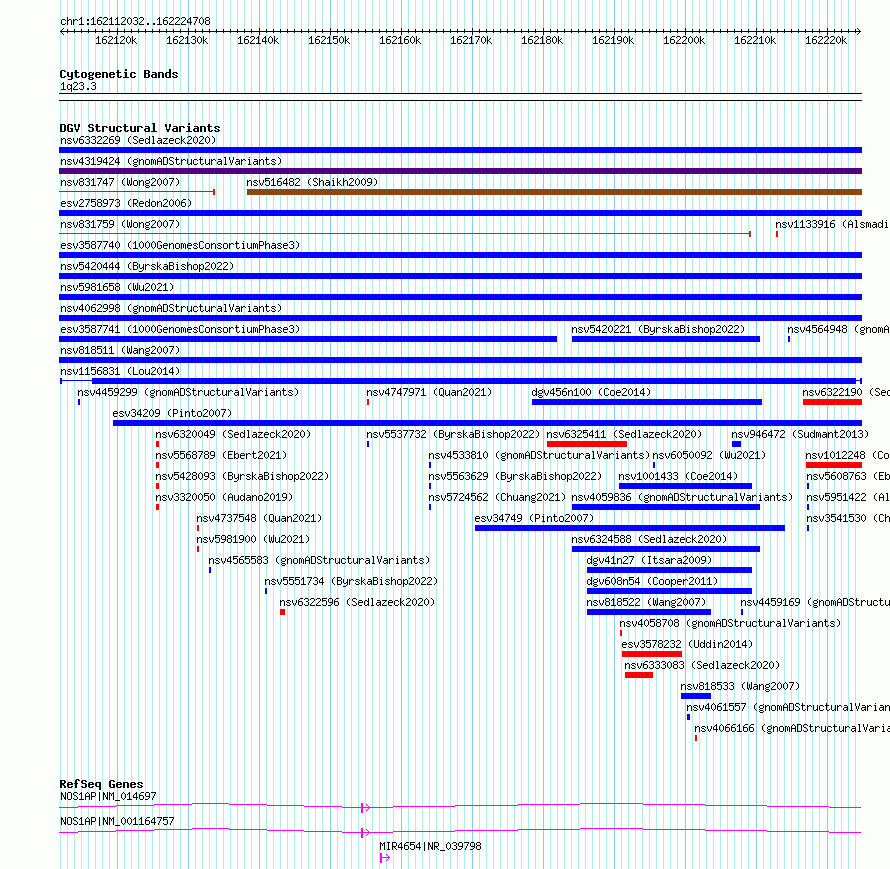Click the 1q23.3 cytogenetic band label

pos(78,86)
